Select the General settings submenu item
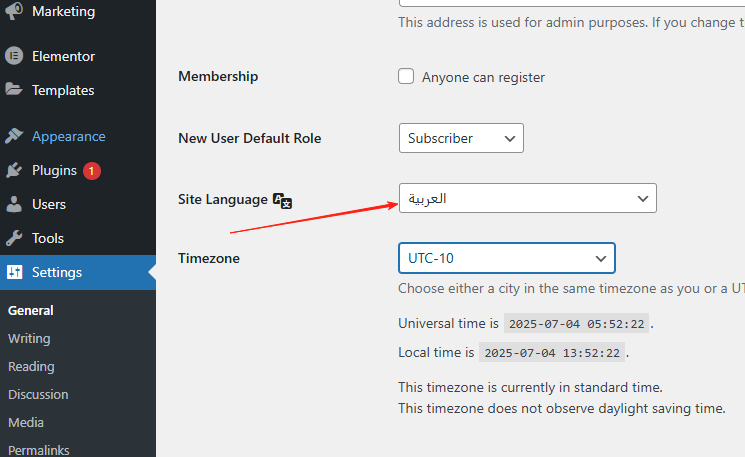 (x=31, y=310)
